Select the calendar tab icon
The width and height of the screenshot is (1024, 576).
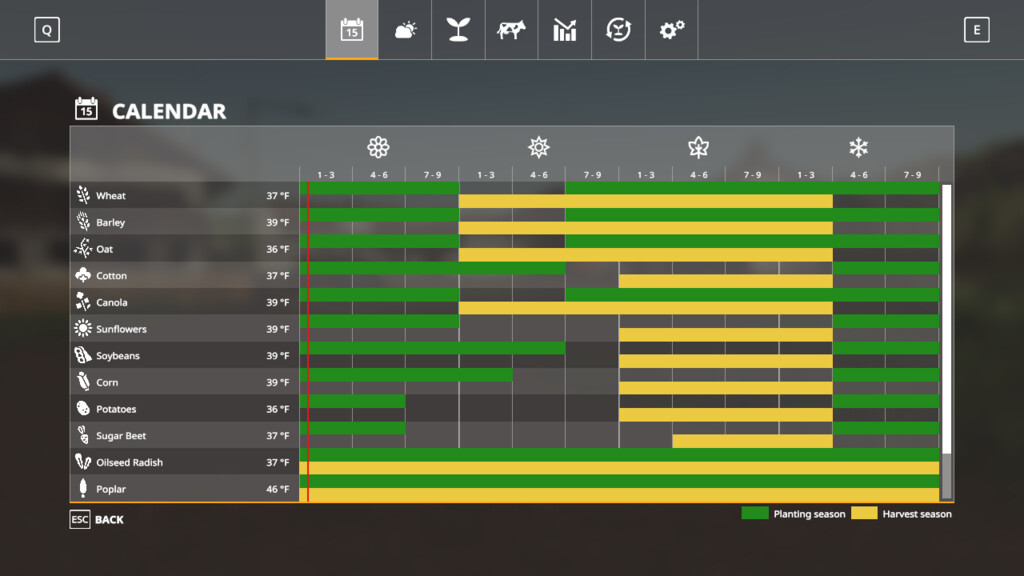(x=352, y=30)
